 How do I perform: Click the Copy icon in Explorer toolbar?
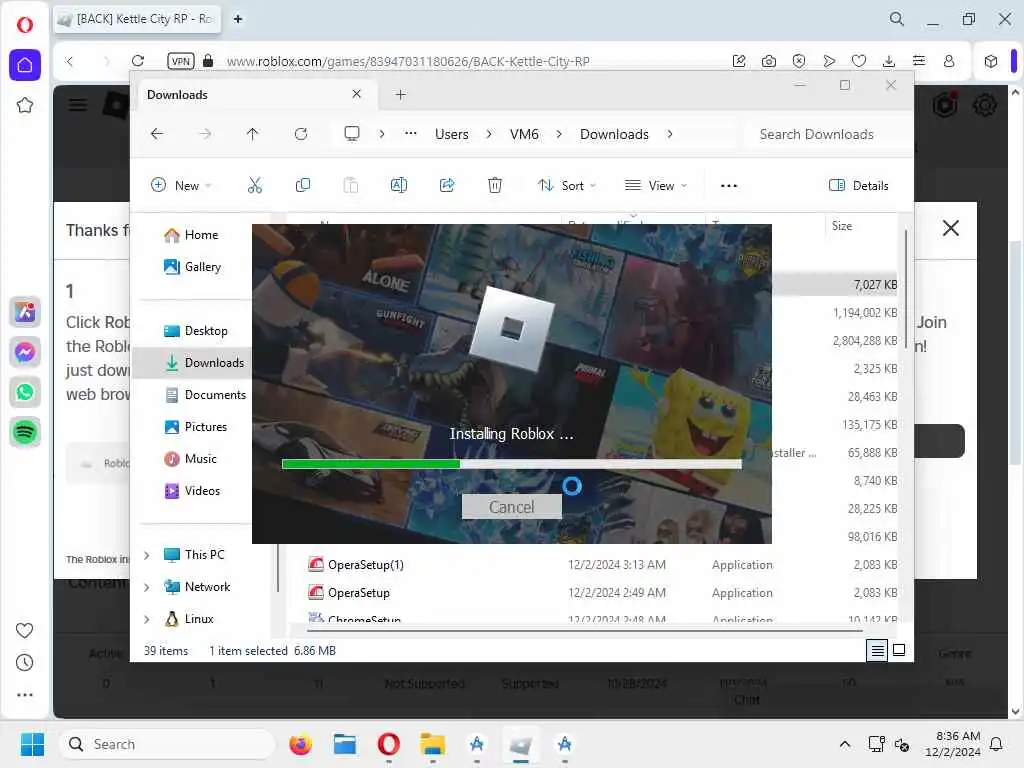pyautogui.click(x=302, y=185)
